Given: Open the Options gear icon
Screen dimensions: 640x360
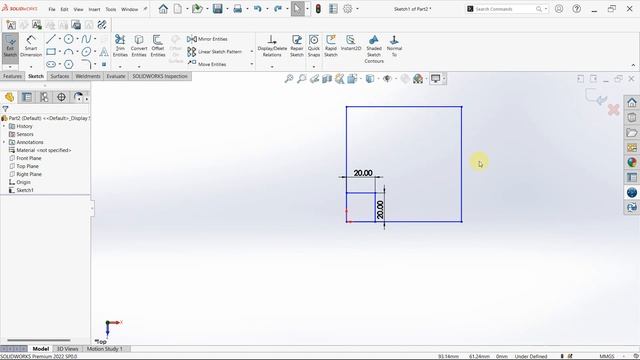Looking at the screenshot, I should pyautogui.click(x=348, y=9).
